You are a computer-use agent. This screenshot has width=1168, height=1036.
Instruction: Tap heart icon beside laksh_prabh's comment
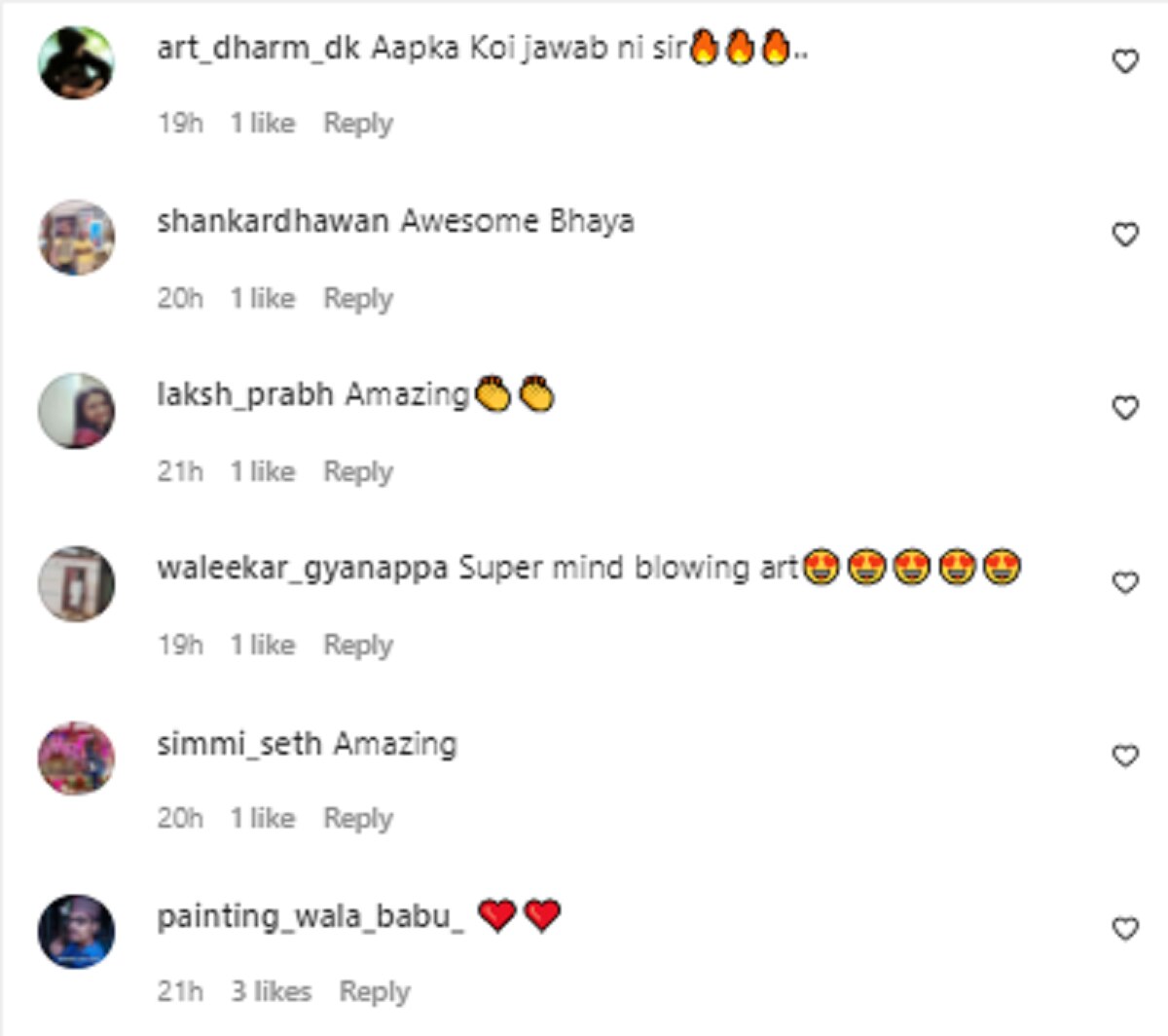[x=1125, y=408]
